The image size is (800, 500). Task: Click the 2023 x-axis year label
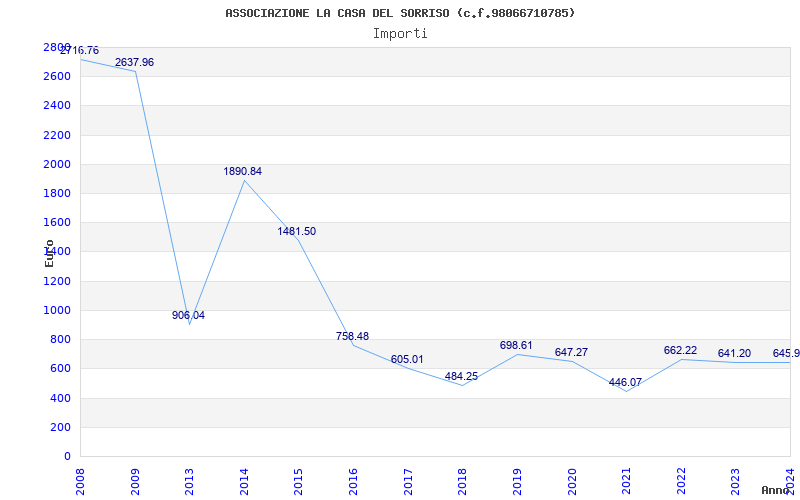click(x=735, y=481)
